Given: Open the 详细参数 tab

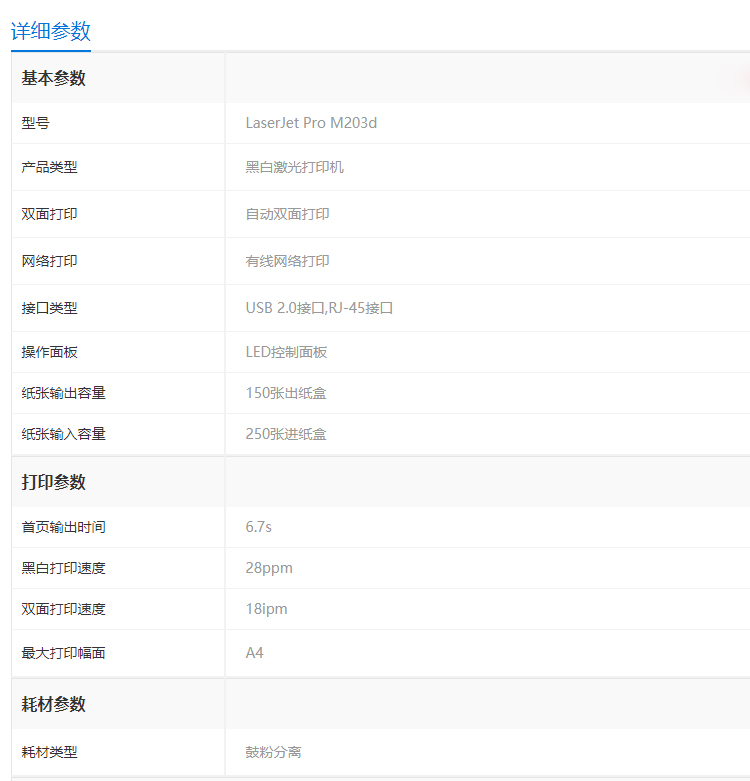Looking at the screenshot, I should [50, 31].
